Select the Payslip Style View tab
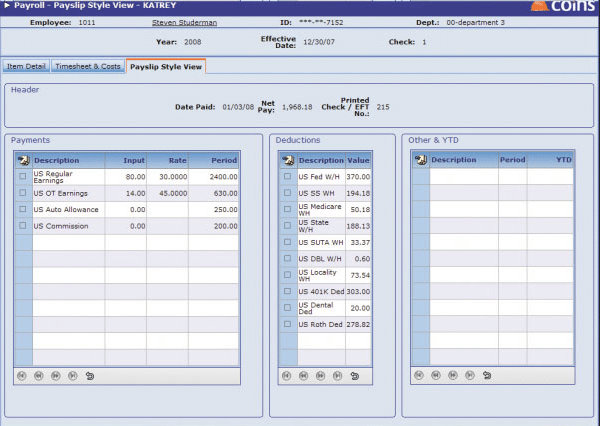The width and height of the screenshot is (600, 426). point(166,67)
